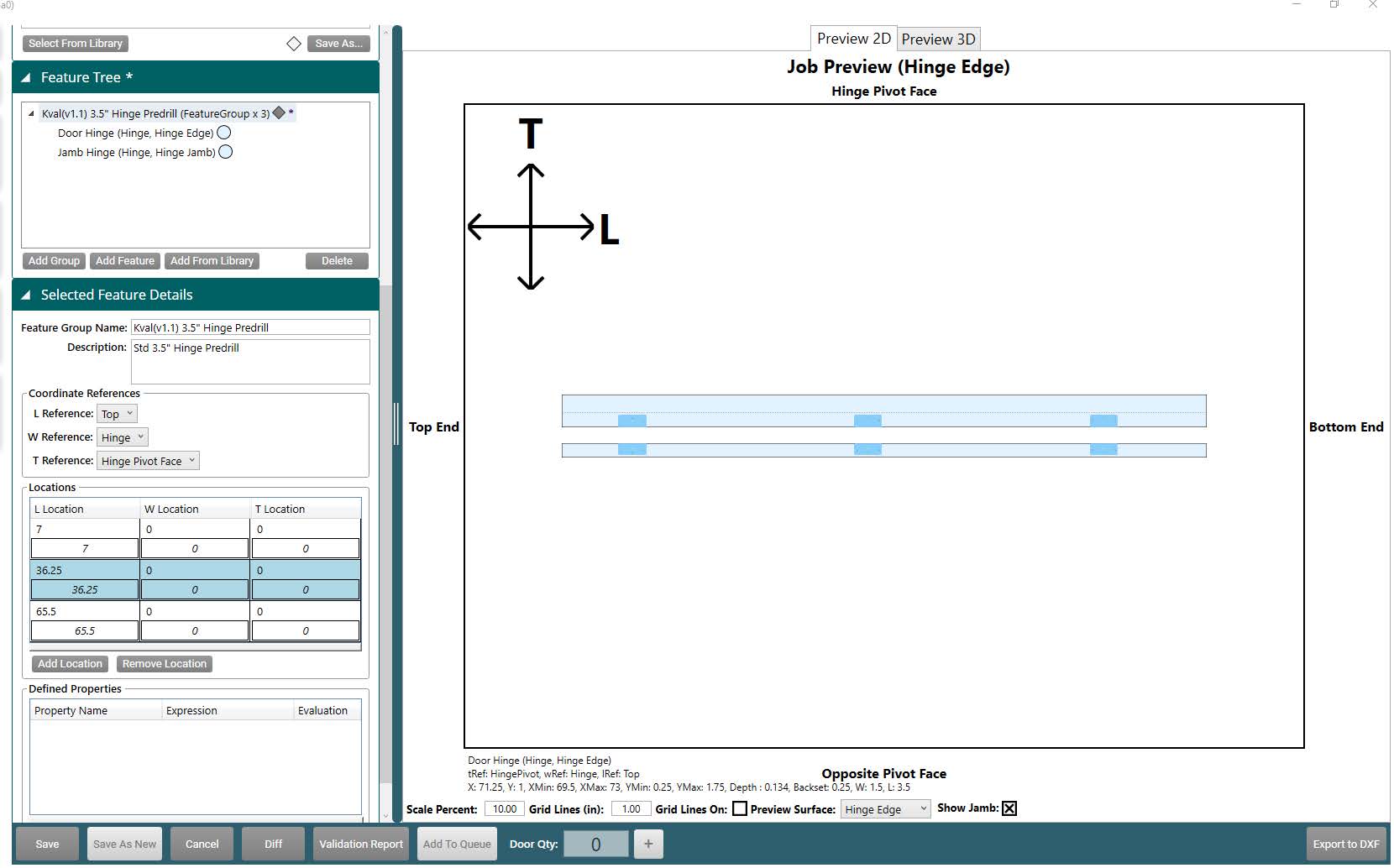Open the T Reference dropdown
1394x868 pixels.
pos(148,461)
